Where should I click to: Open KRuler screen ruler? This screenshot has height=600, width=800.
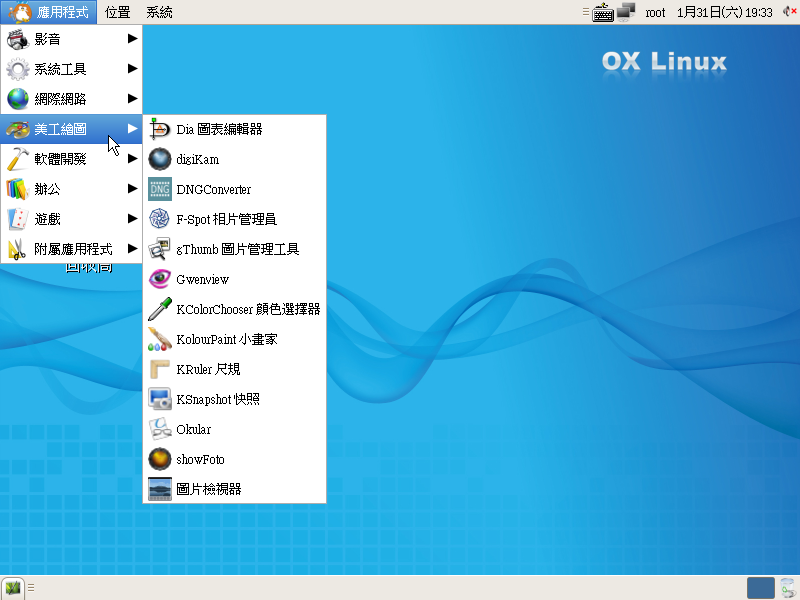coord(207,369)
